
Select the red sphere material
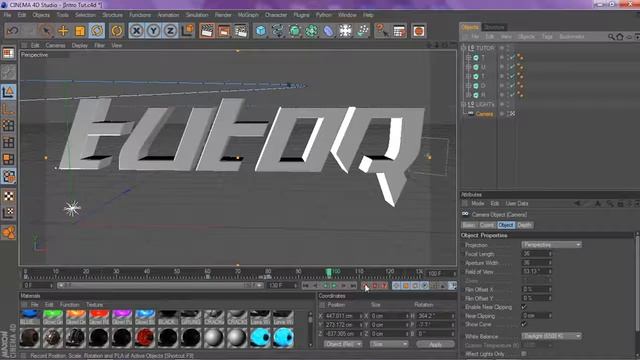point(144,338)
